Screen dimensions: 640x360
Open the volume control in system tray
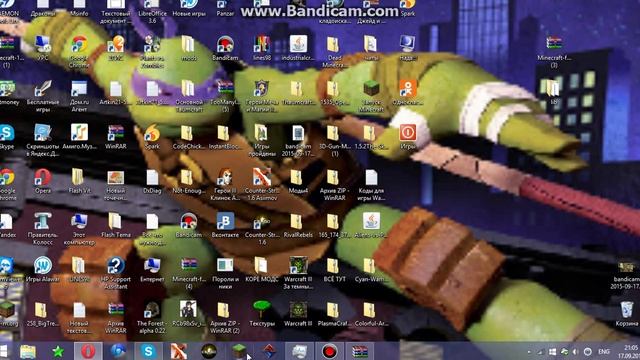tap(576, 351)
